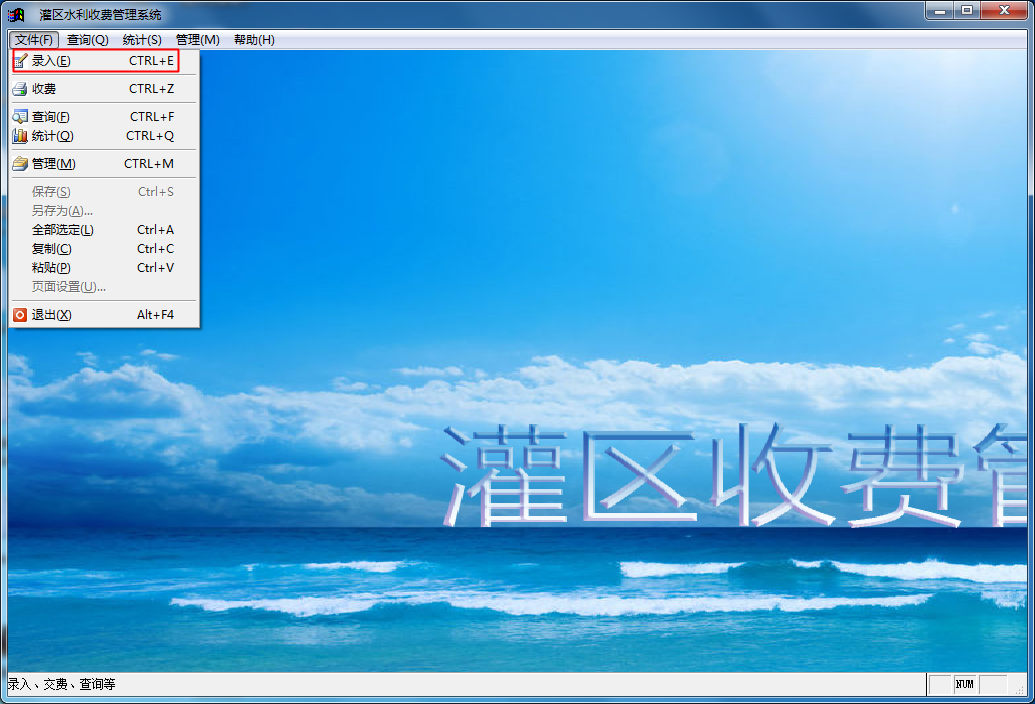The width and height of the screenshot is (1035, 704).
Task: Click the red exit icon beside 退出
Action: pos(21,314)
